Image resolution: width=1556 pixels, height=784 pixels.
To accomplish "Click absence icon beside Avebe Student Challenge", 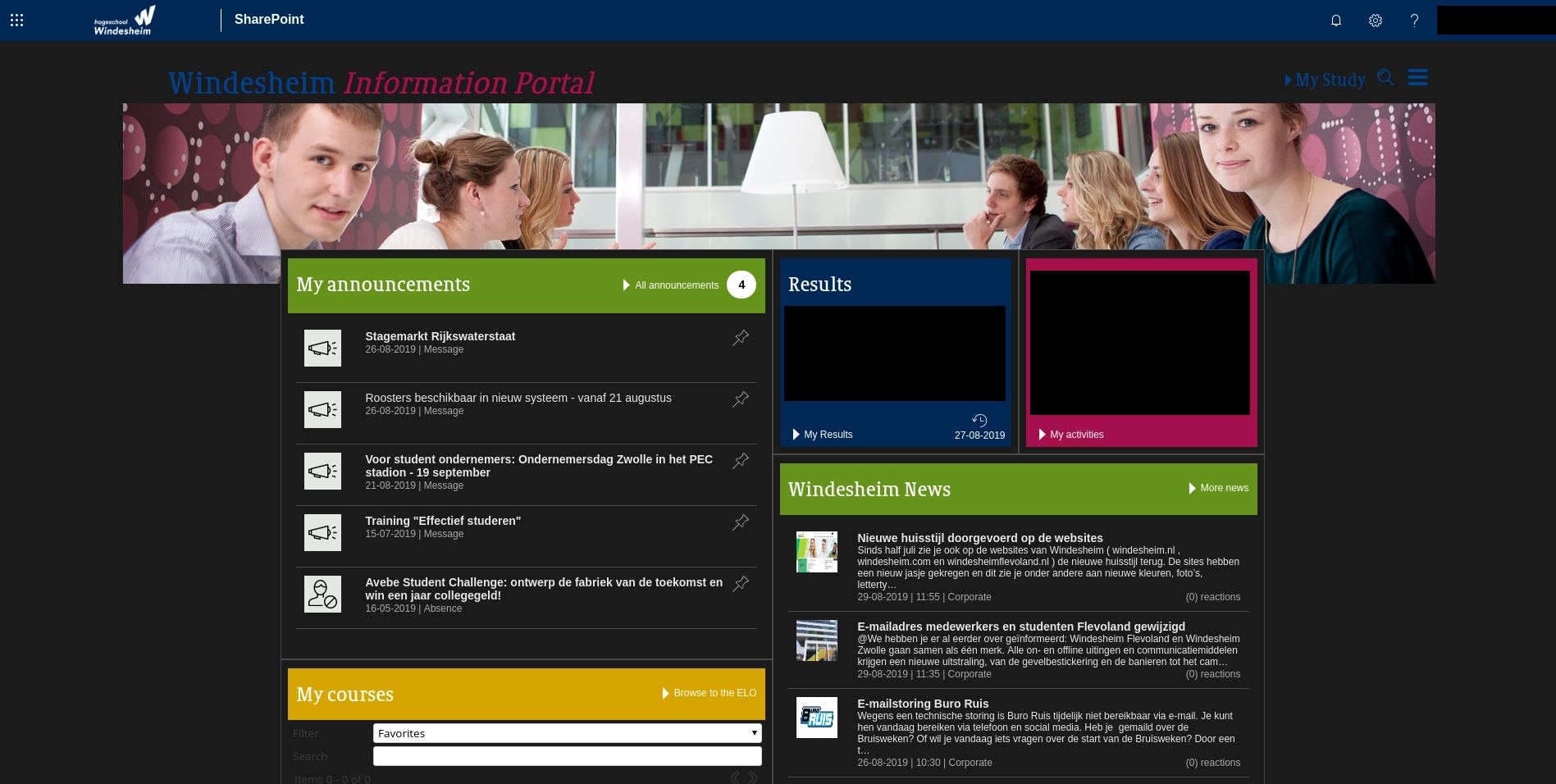I will click(x=322, y=595).
